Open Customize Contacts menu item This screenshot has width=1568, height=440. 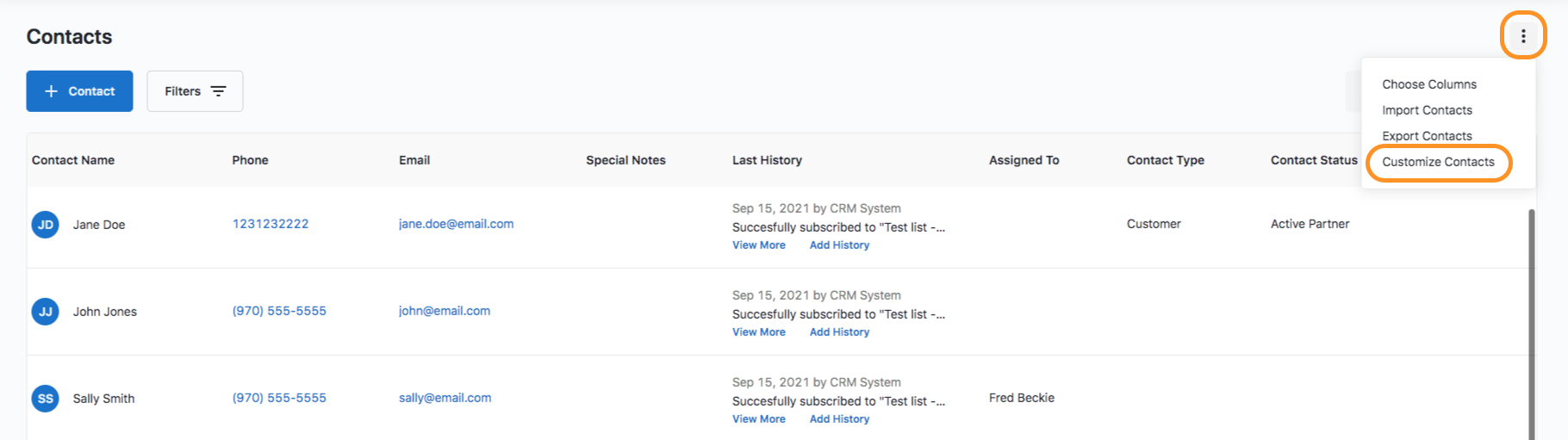1438,162
